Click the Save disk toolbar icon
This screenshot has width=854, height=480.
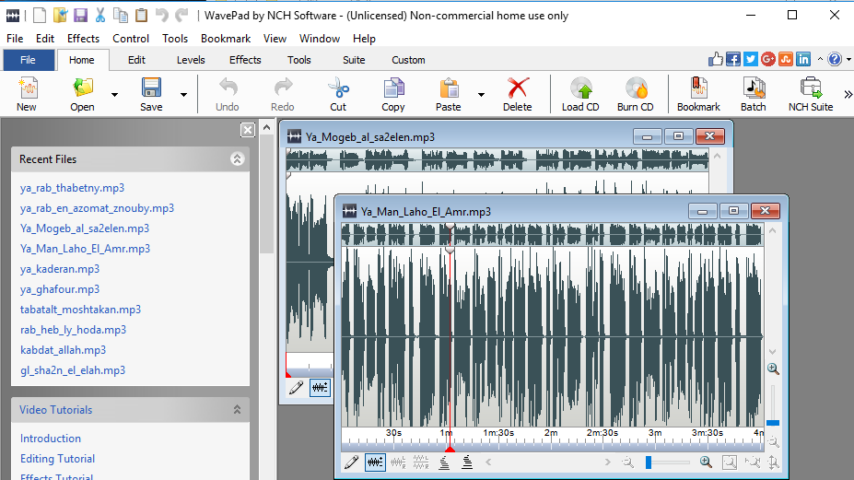pos(151,88)
